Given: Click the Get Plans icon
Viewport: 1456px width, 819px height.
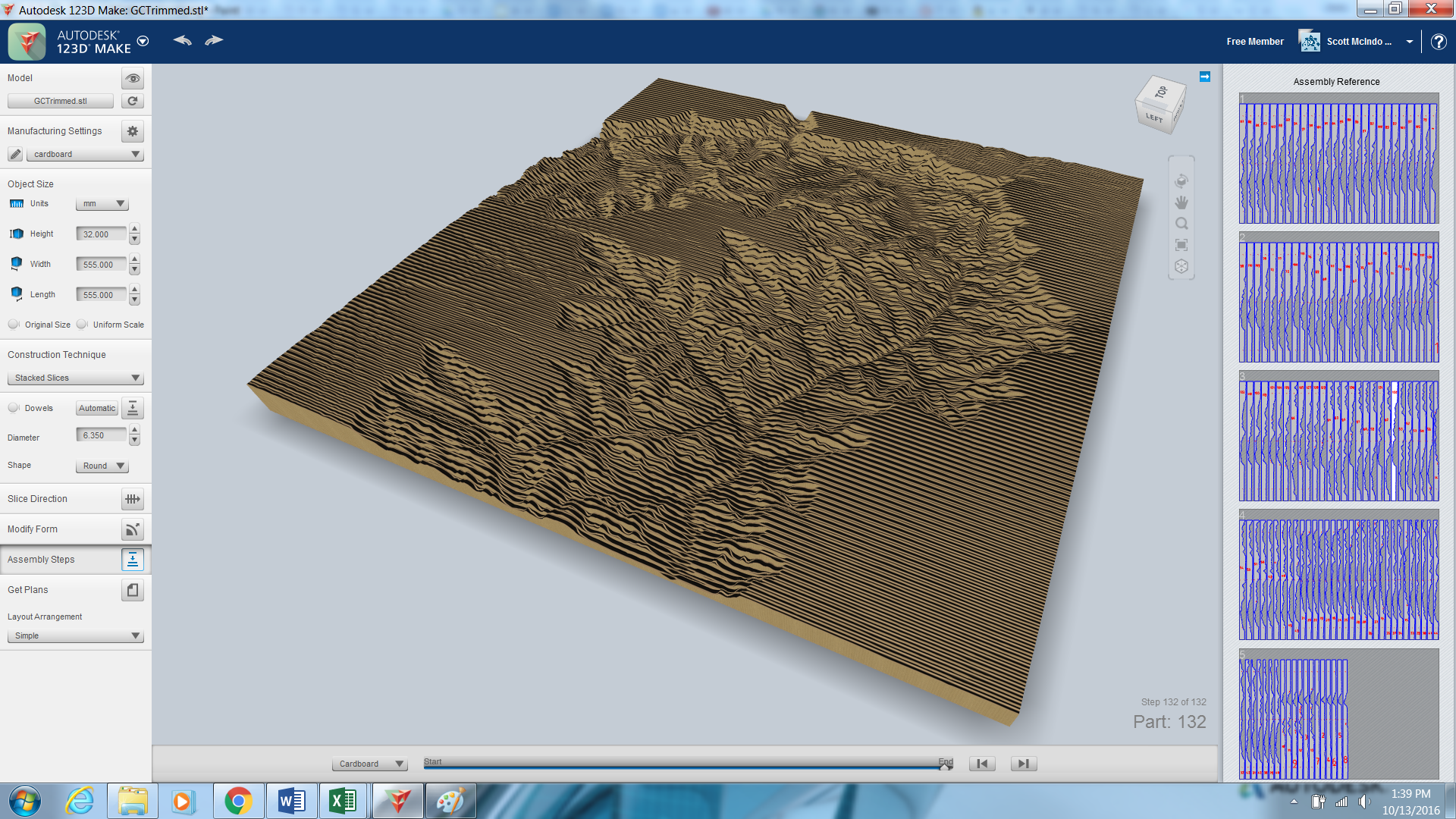Looking at the screenshot, I should click(133, 590).
